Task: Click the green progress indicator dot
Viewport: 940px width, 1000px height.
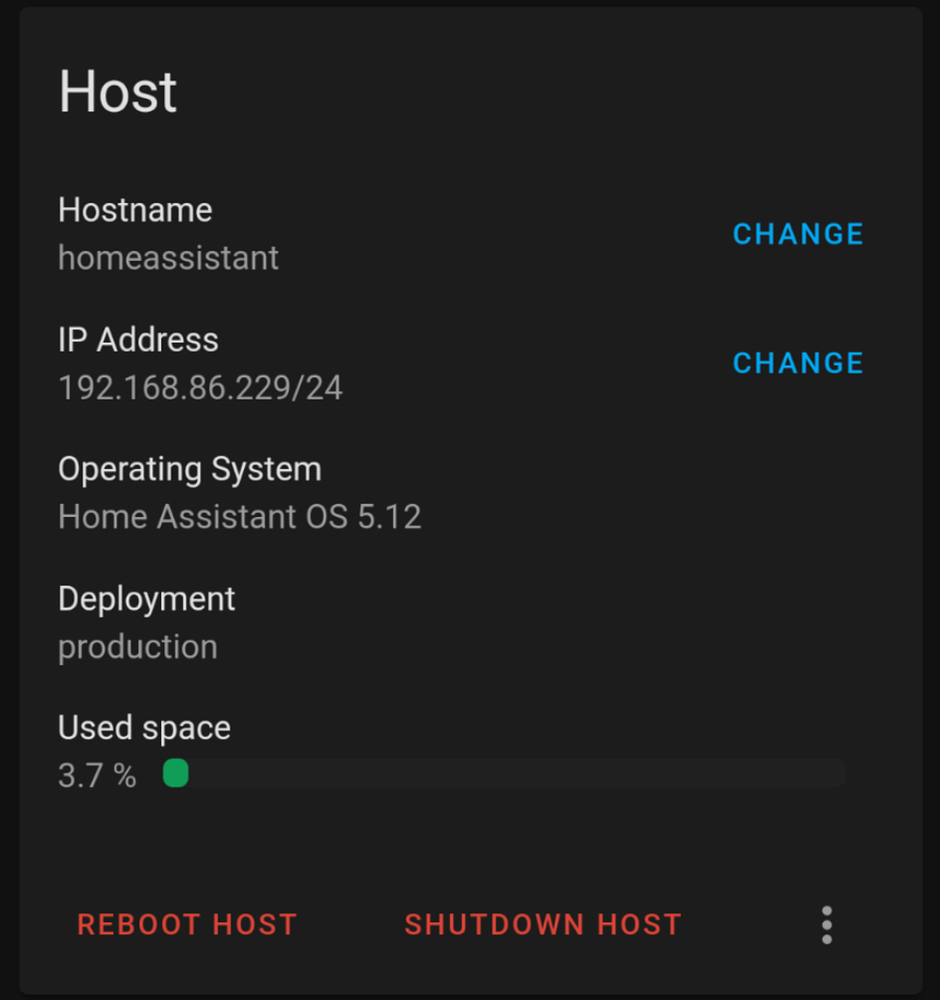Action: point(176,773)
